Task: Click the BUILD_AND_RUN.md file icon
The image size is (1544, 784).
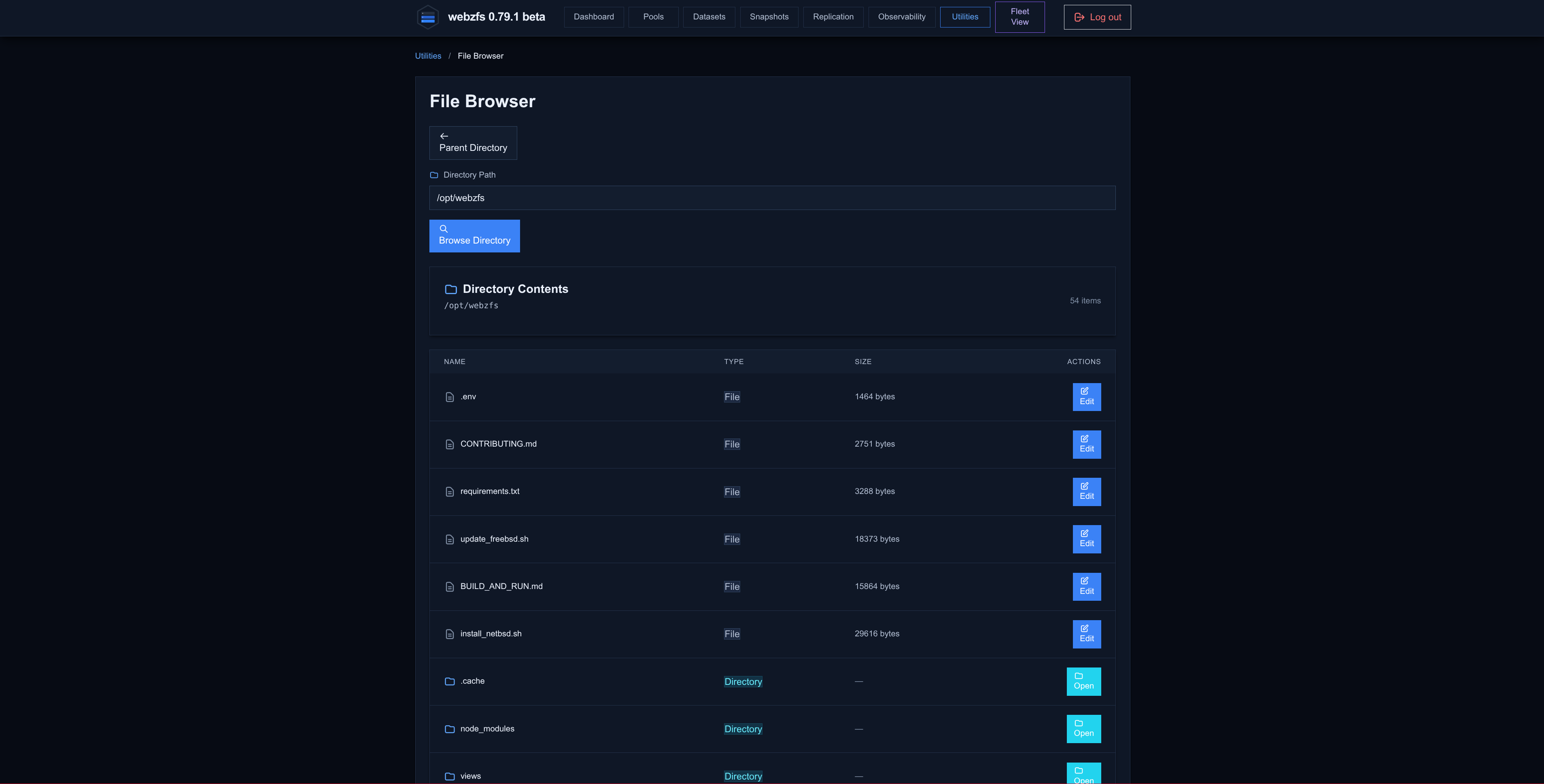Action: (450, 587)
